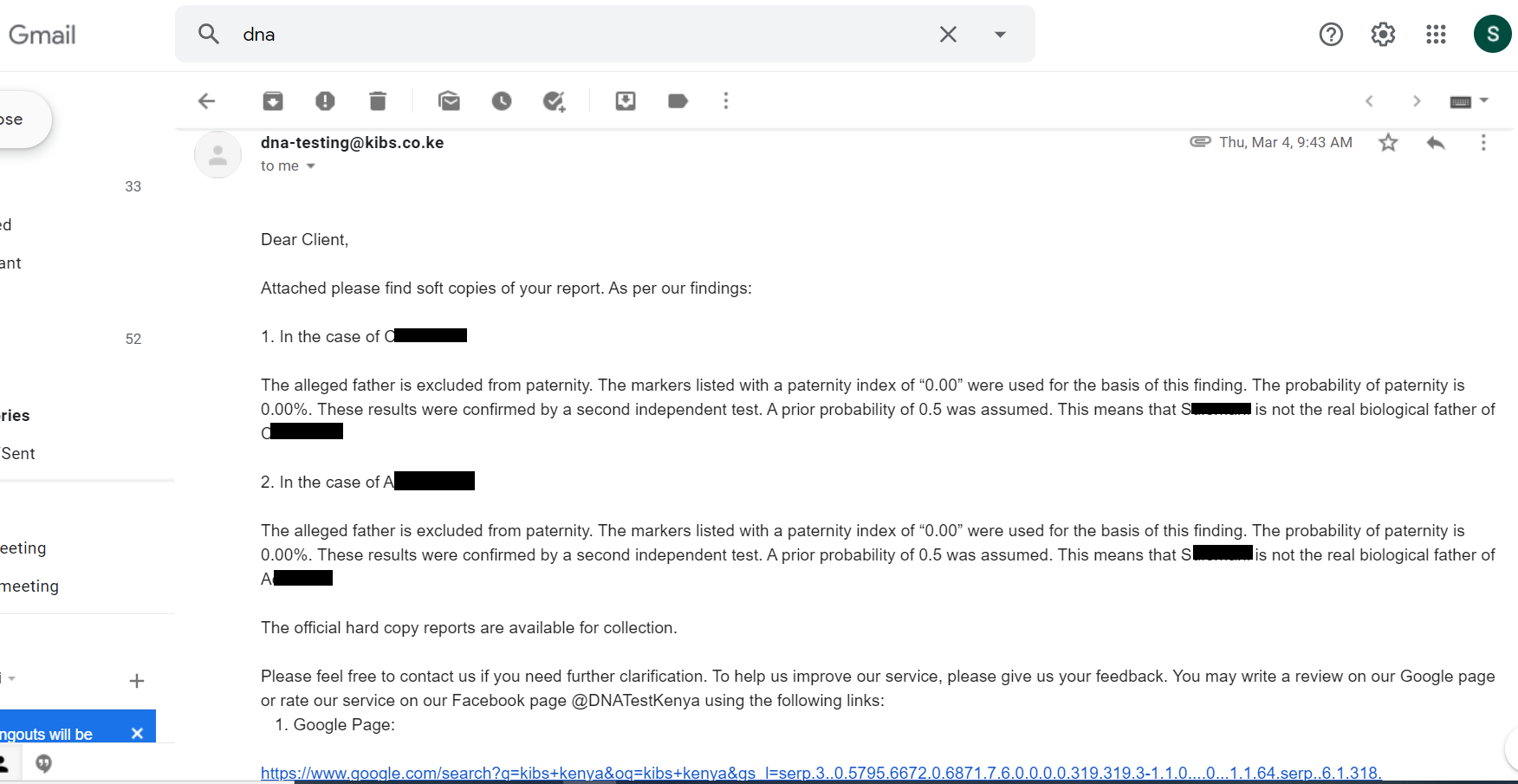
Task: Clear the 'dna' search query
Action: click(948, 35)
